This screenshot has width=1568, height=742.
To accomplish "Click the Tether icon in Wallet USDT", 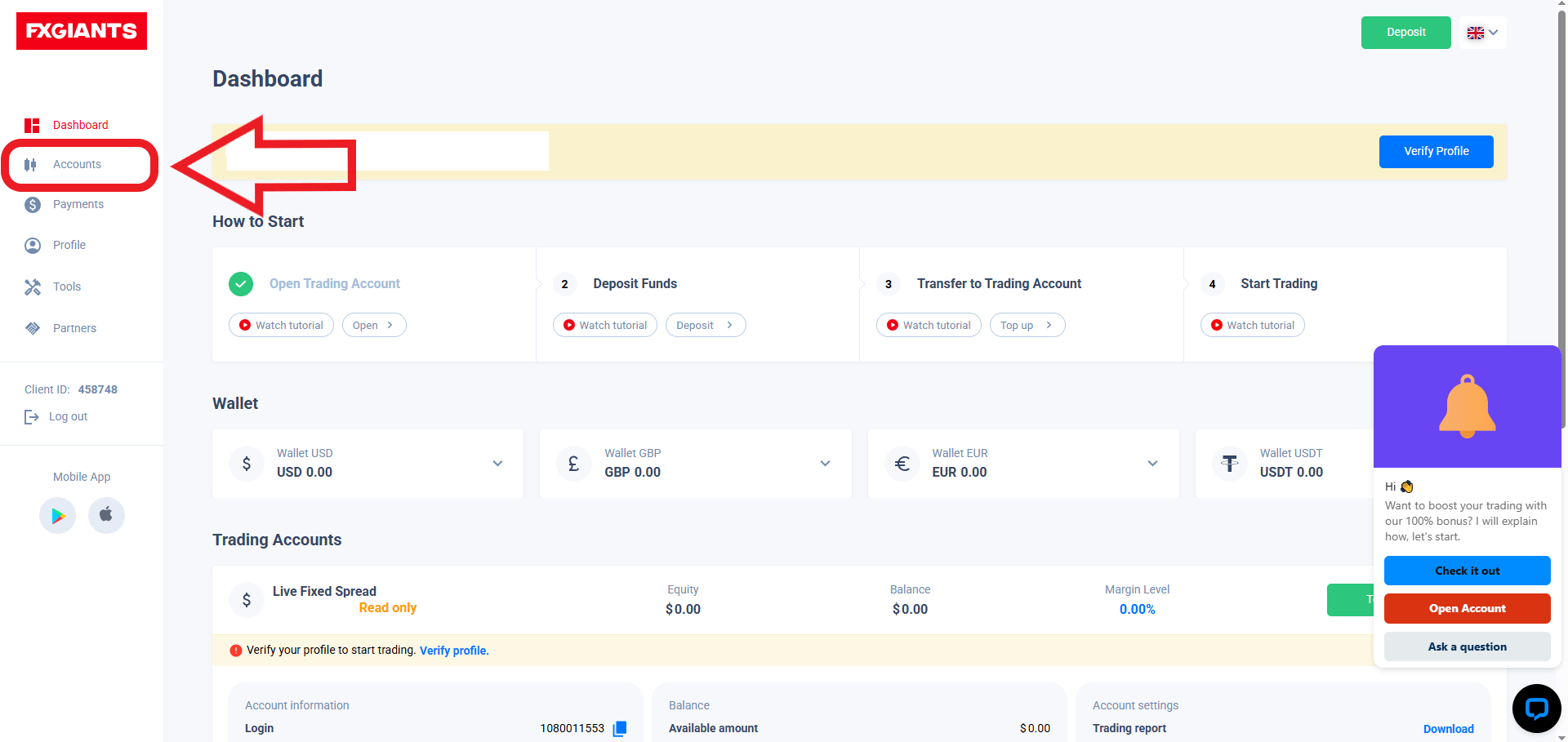I will (1230, 464).
